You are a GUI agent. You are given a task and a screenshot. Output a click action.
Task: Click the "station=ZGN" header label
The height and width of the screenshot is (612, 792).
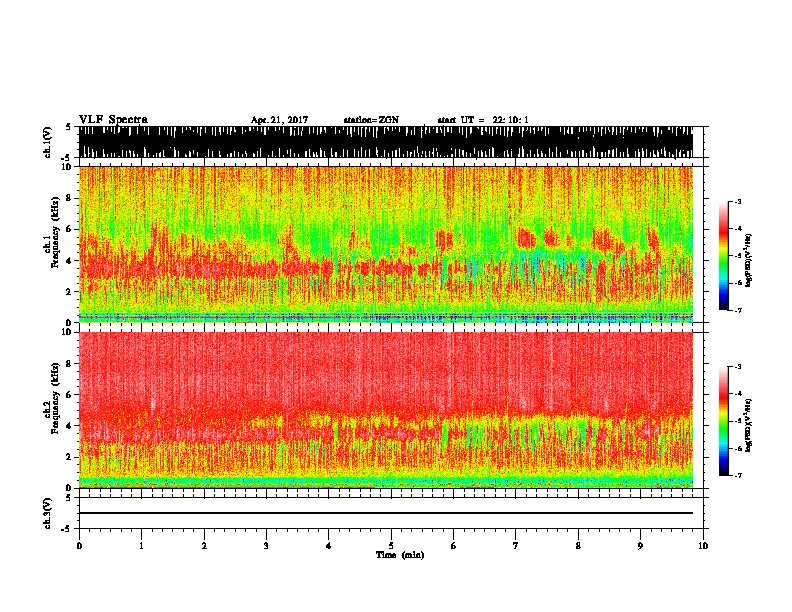(x=371, y=120)
